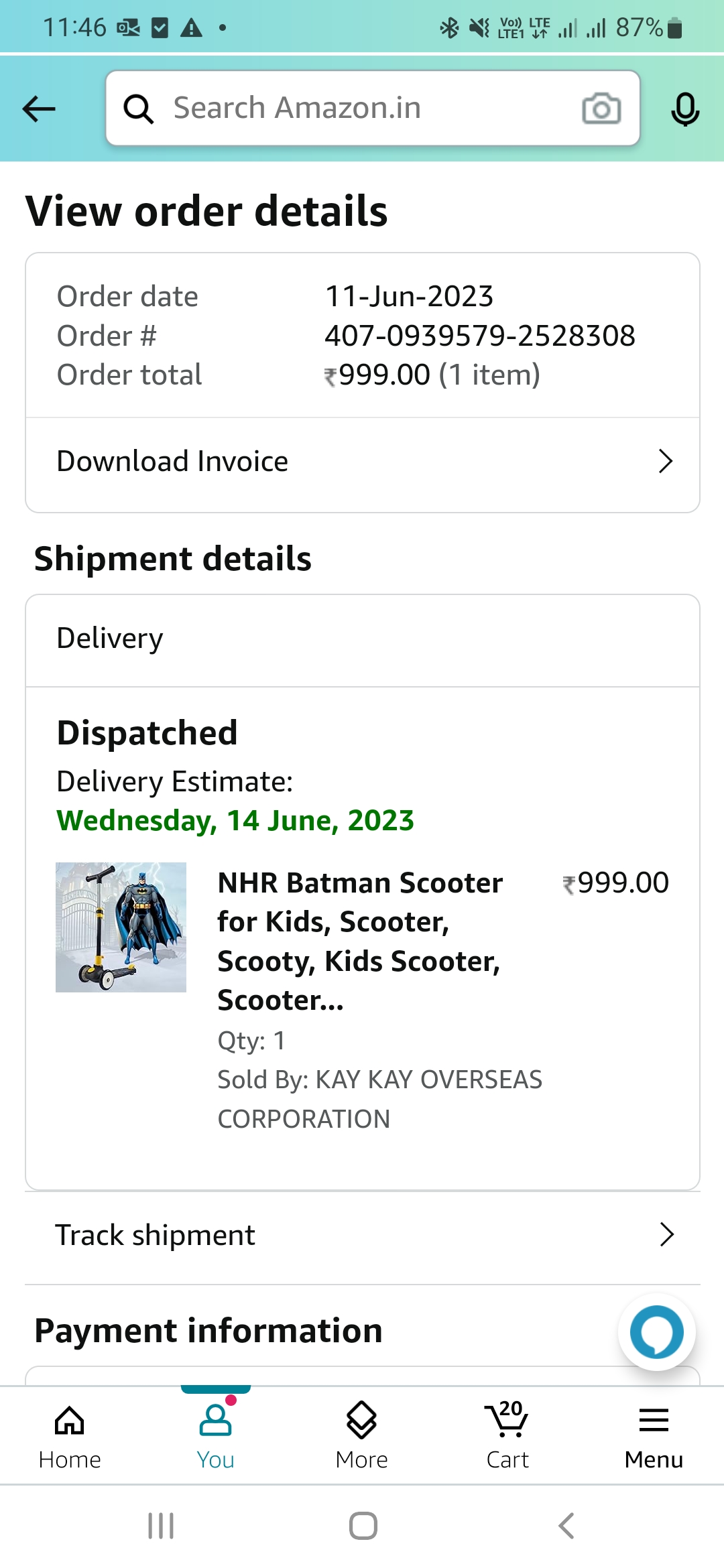Tap the magnifying glass search icon
This screenshot has height=1568, width=724.
(x=139, y=109)
